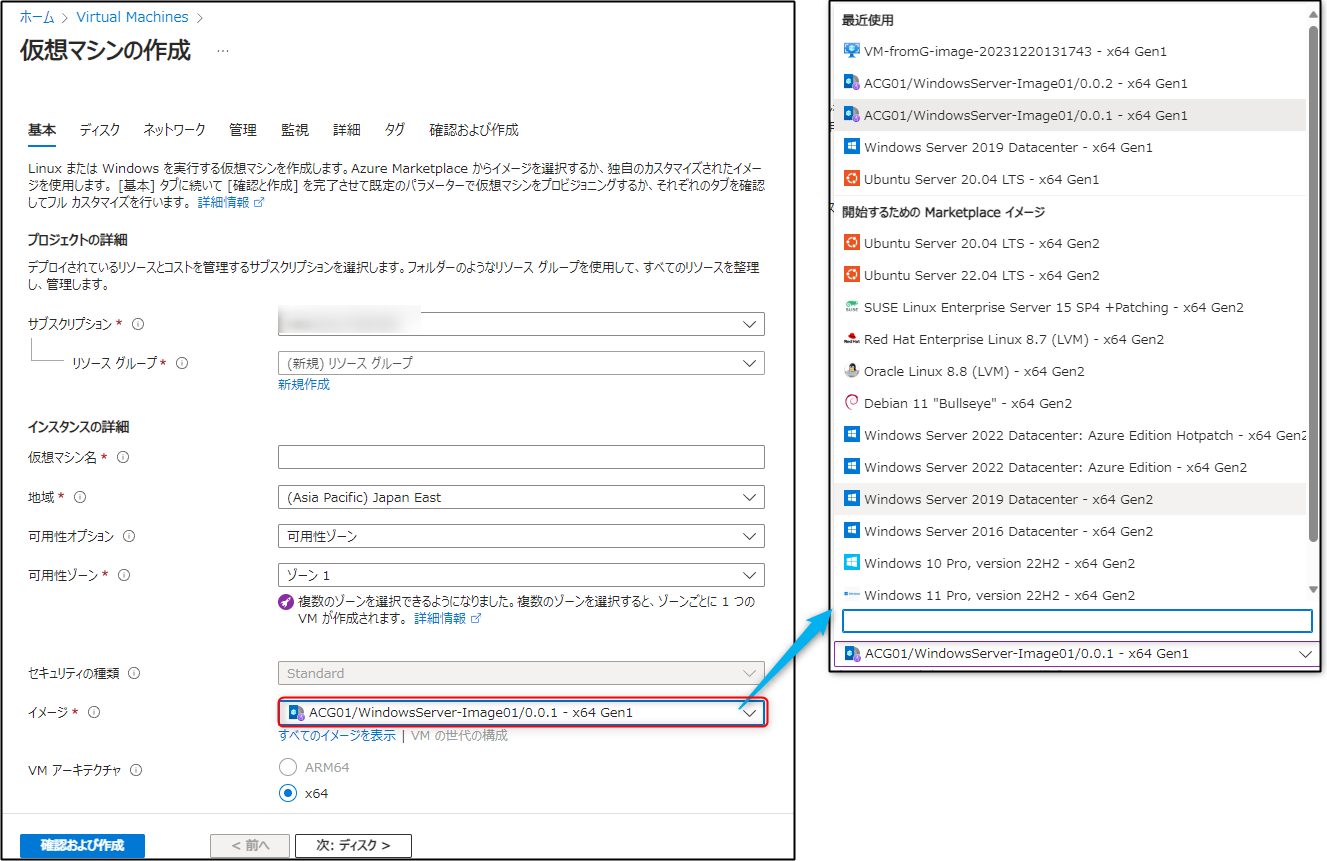Open the リソース グループ dropdown
Image resolution: width=1327 pixels, height=861 pixels.
coord(521,363)
